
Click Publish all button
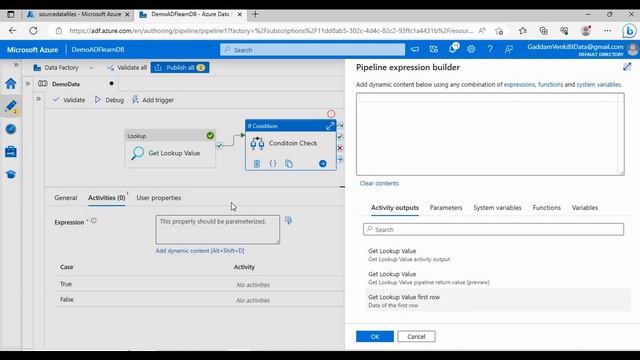[180, 67]
